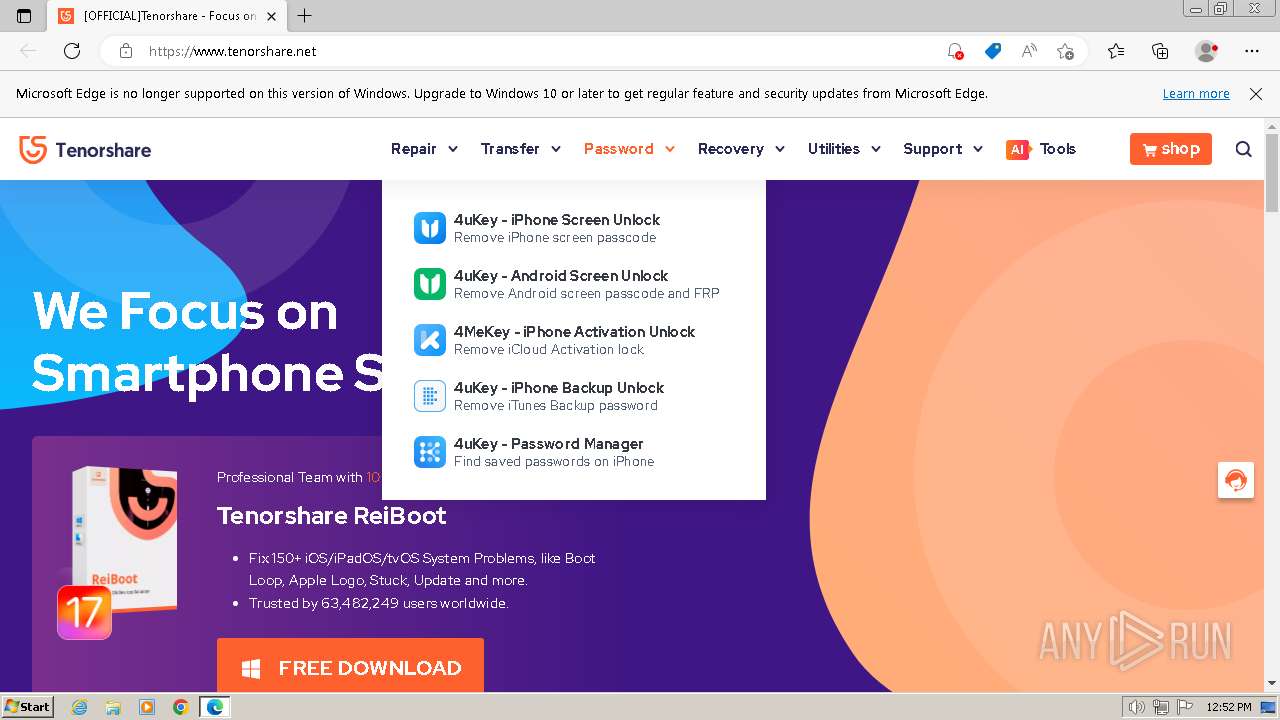The height and width of the screenshot is (720, 1280).
Task: Close the Tenorshare browser tab
Action: pyautogui.click(x=272, y=16)
